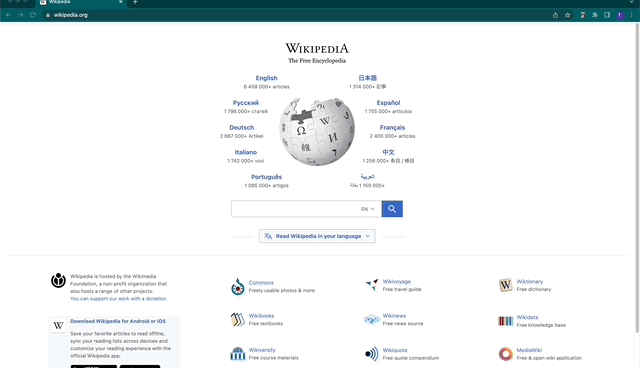This screenshot has height=368, width=640.
Task: Open the Français Wikipedia link
Action: coord(392,128)
